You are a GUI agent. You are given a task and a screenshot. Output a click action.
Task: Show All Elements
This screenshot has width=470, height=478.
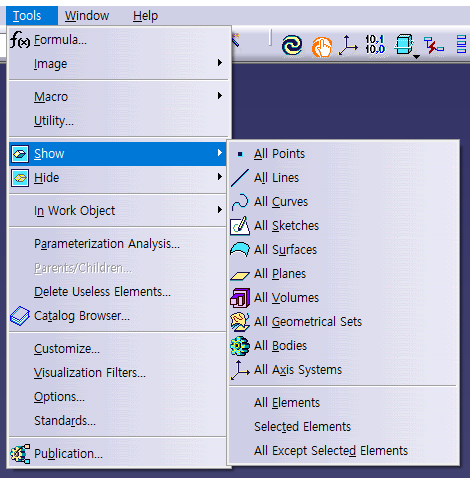coord(343,403)
